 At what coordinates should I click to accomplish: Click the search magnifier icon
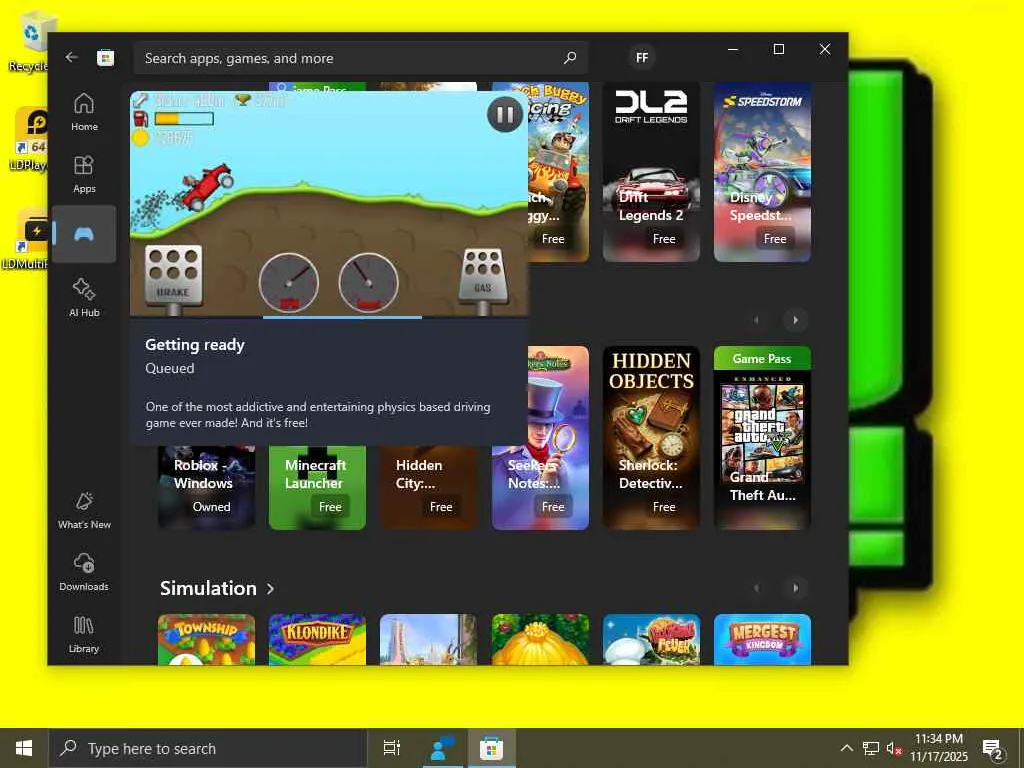click(x=570, y=57)
